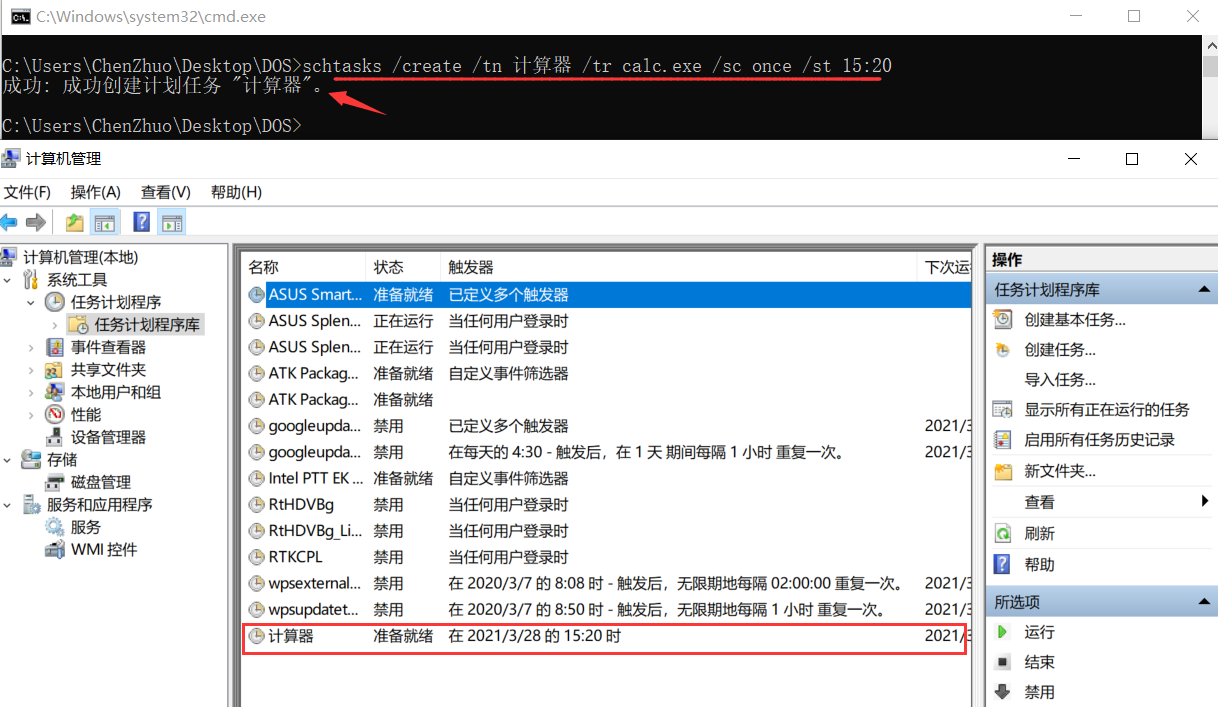Viewport: 1218px width, 707px height.
Task: Run the selected task via 运行 play icon
Action: click(1001, 632)
